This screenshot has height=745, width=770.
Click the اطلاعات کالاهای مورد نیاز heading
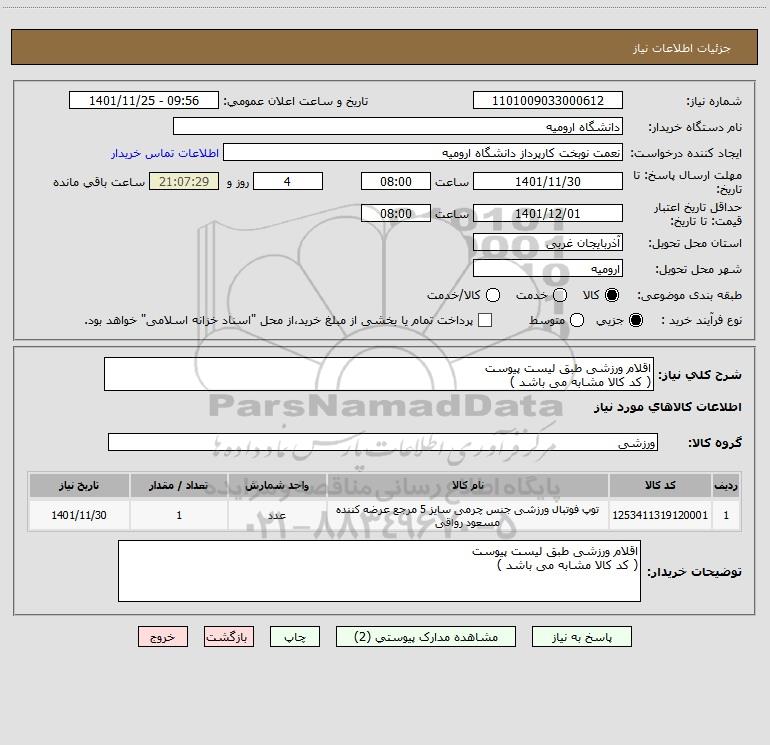tap(668, 407)
